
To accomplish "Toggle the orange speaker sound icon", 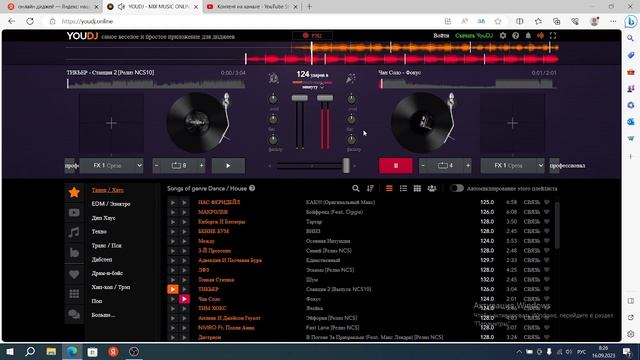I will click(x=540, y=36).
